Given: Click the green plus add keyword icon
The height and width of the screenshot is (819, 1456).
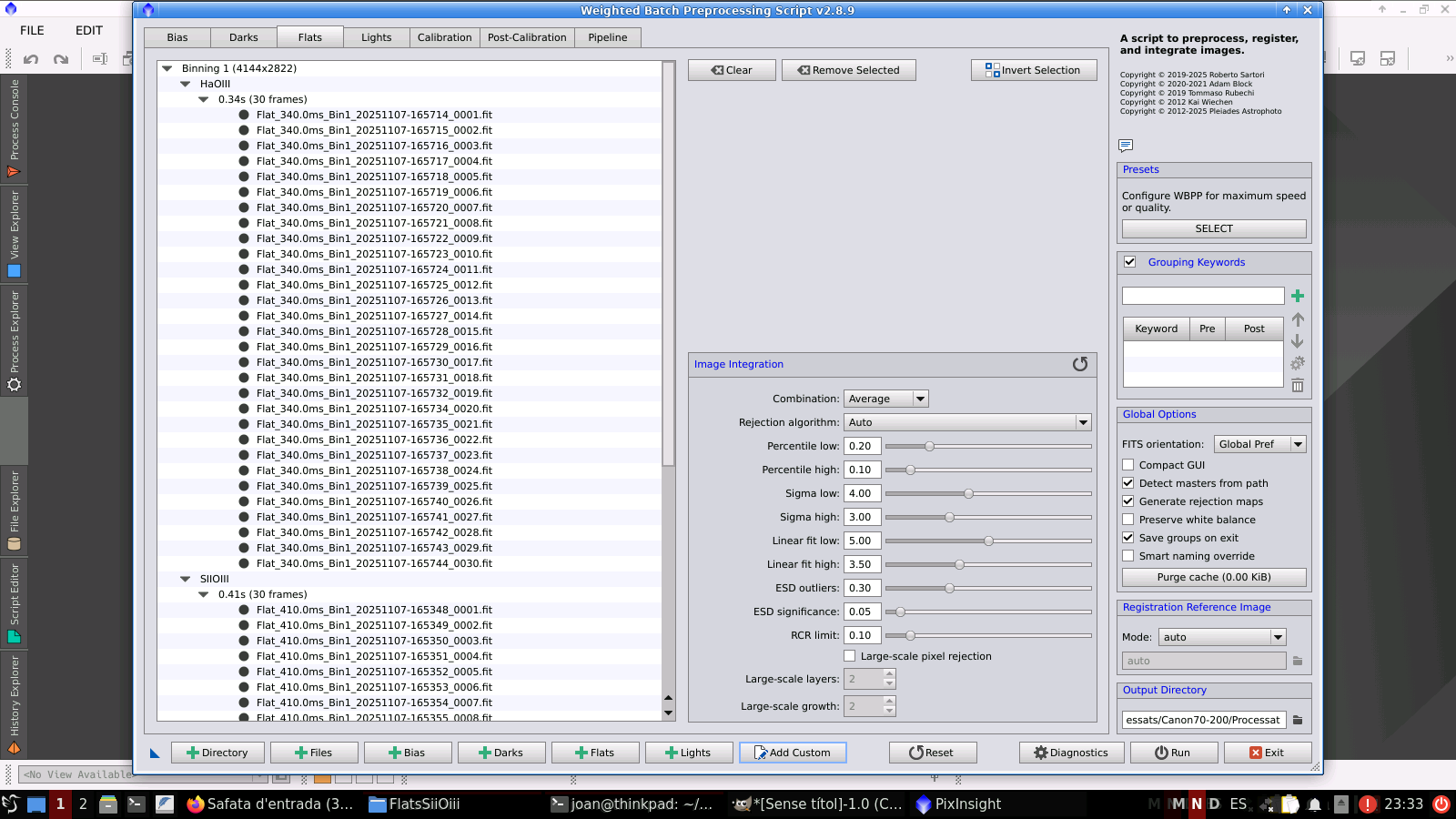Looking at the screenshot, I should tap(1298, 296).
